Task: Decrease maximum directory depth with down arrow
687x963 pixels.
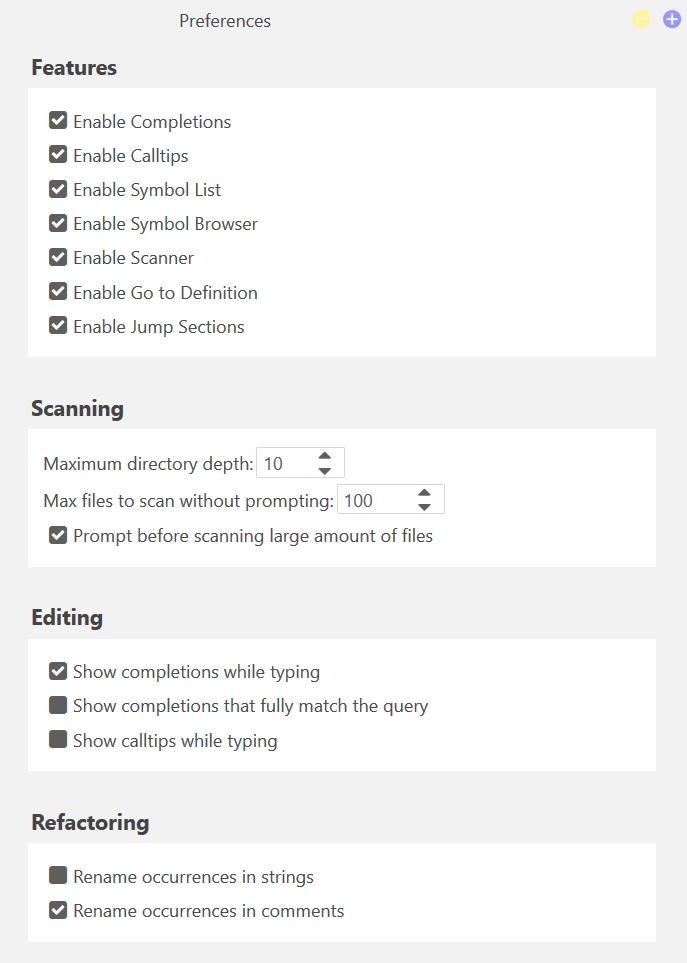Action: click(x=325, y=469)
